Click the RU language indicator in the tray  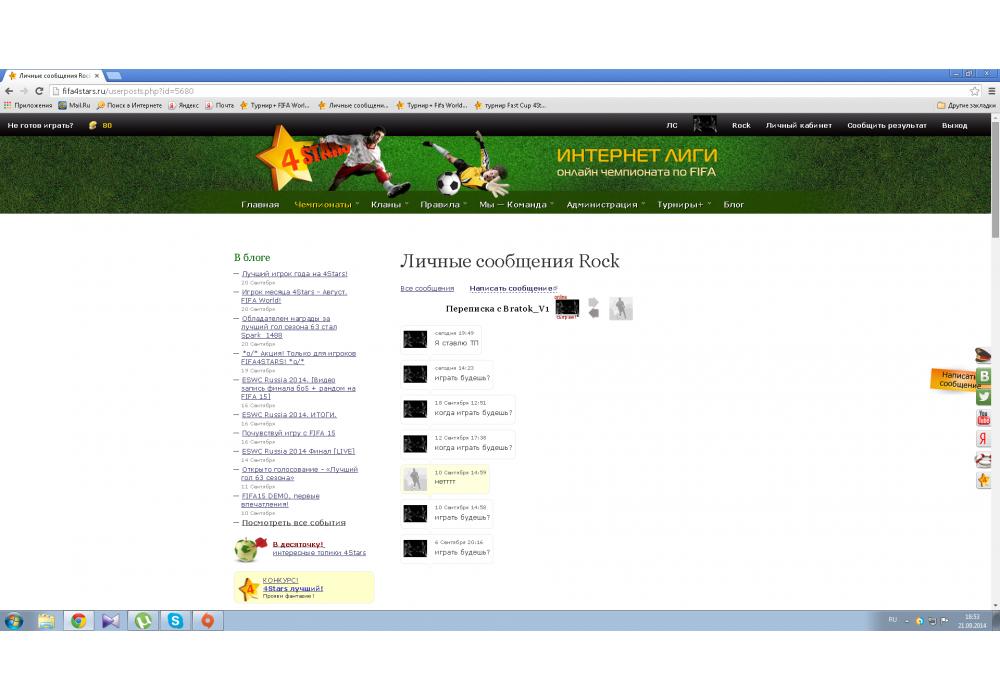click(x=893, y=620)
